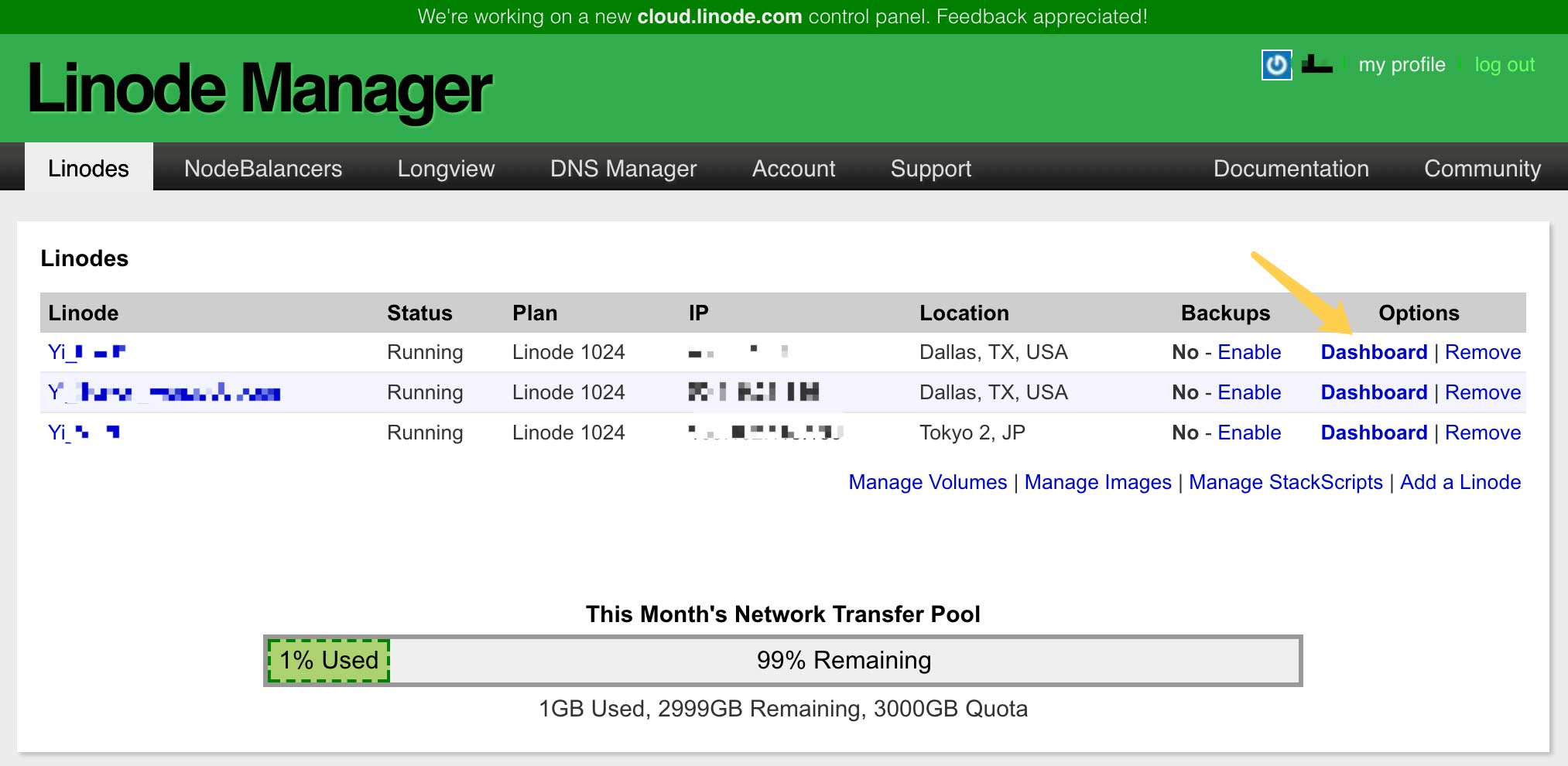Click the Options column header
This screenshot has height=766, width=1568.
[1419, 313]
